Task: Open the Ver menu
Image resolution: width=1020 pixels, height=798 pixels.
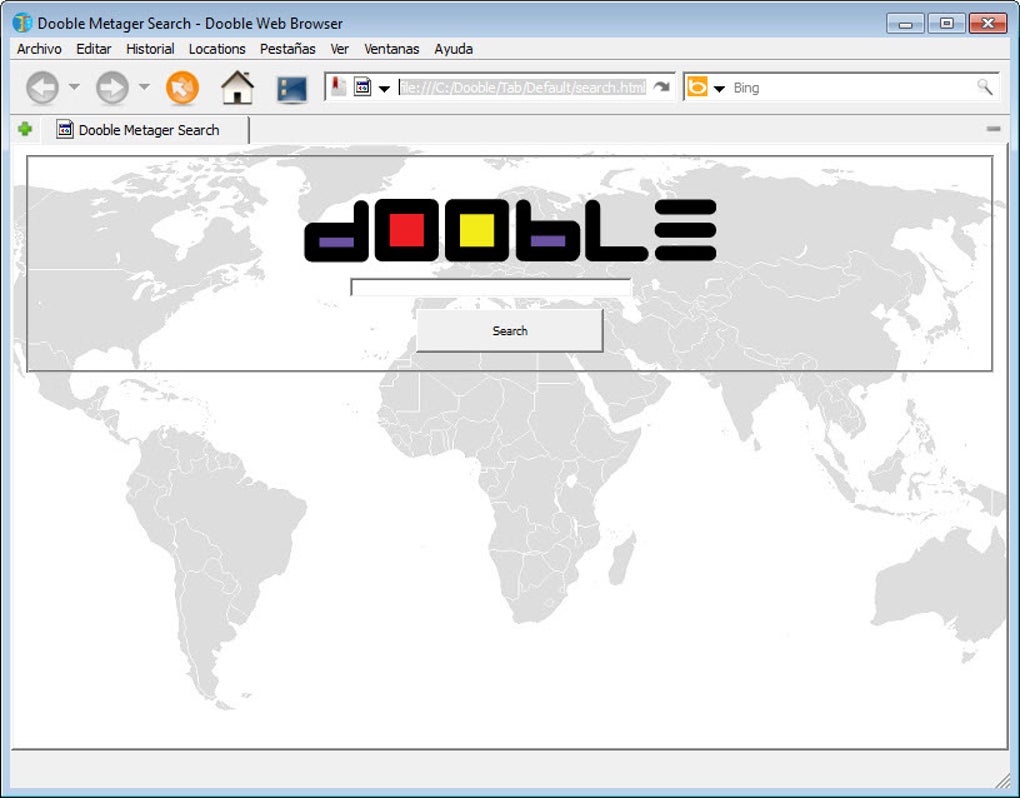Action: [340, 49]
